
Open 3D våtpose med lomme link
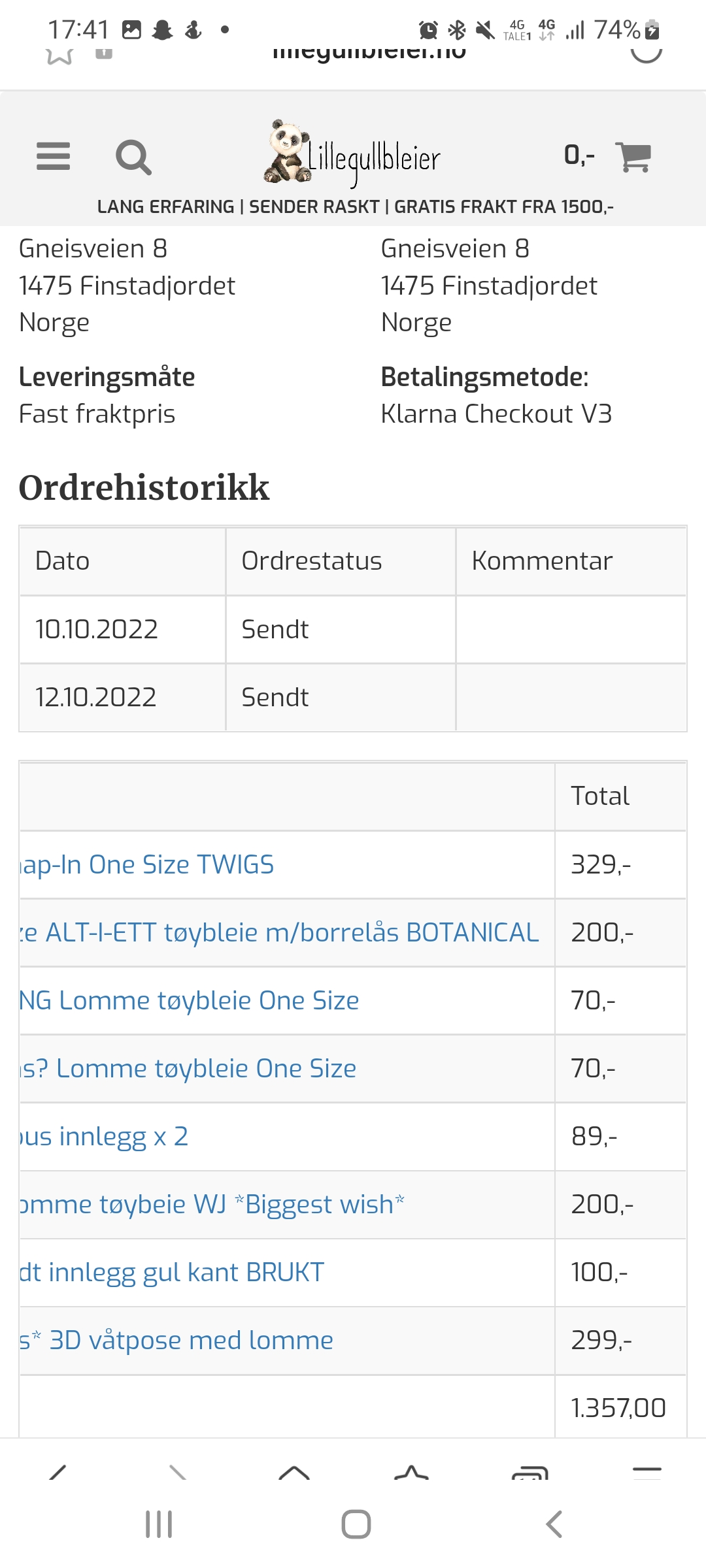176,1340
